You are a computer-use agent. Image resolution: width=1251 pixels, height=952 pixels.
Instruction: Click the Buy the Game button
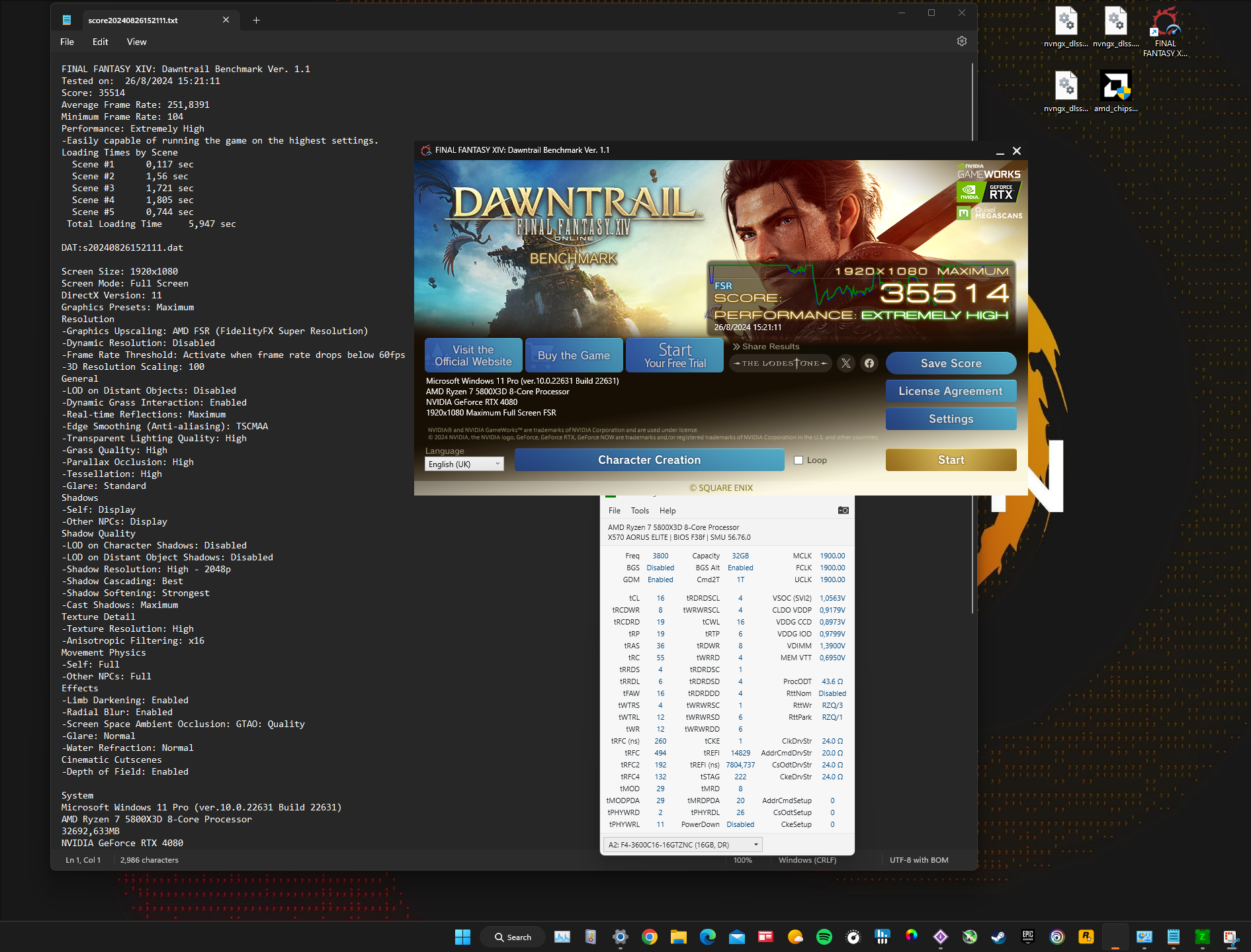[574, 355]
